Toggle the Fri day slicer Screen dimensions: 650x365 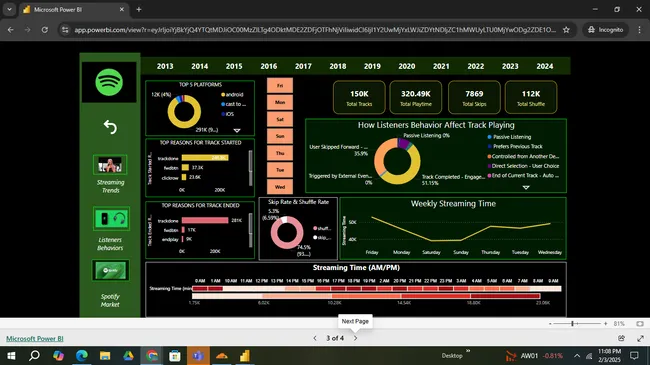click(280, 85)
